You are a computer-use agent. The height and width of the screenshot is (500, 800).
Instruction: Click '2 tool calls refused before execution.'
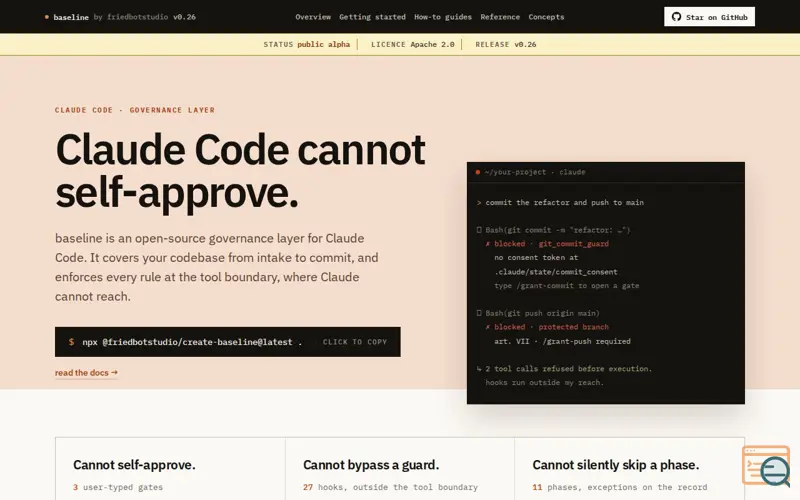[568, 369]
